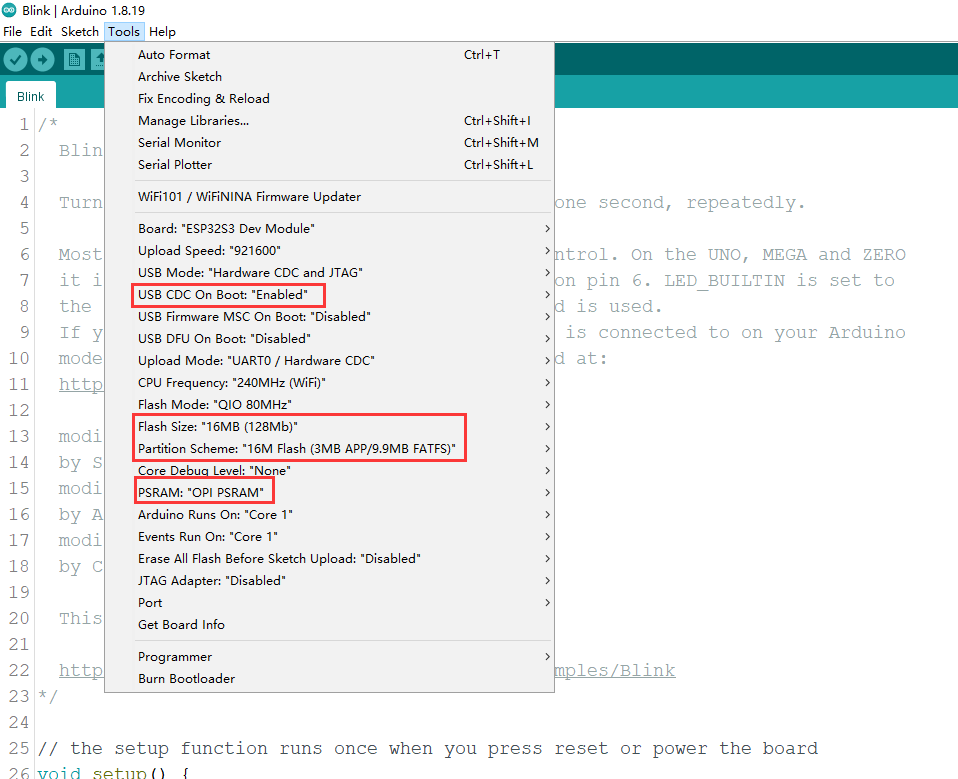Open the PSRAM "OPI PSRAM" submenu
958x779 pixels.
click(x=204, y=493)
